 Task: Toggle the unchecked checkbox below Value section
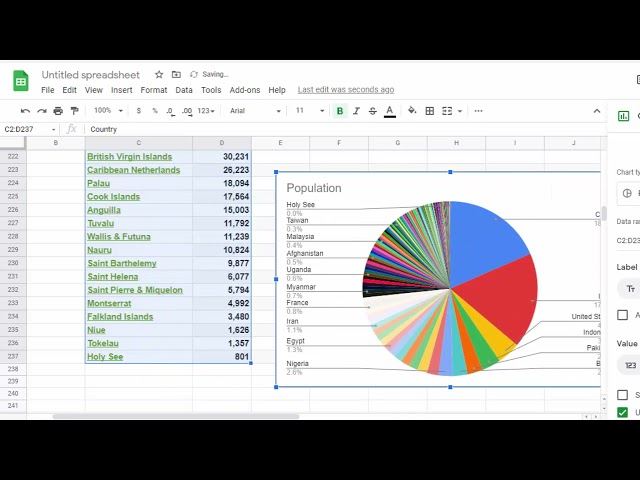pyautogui.click(x=622, y=395)
